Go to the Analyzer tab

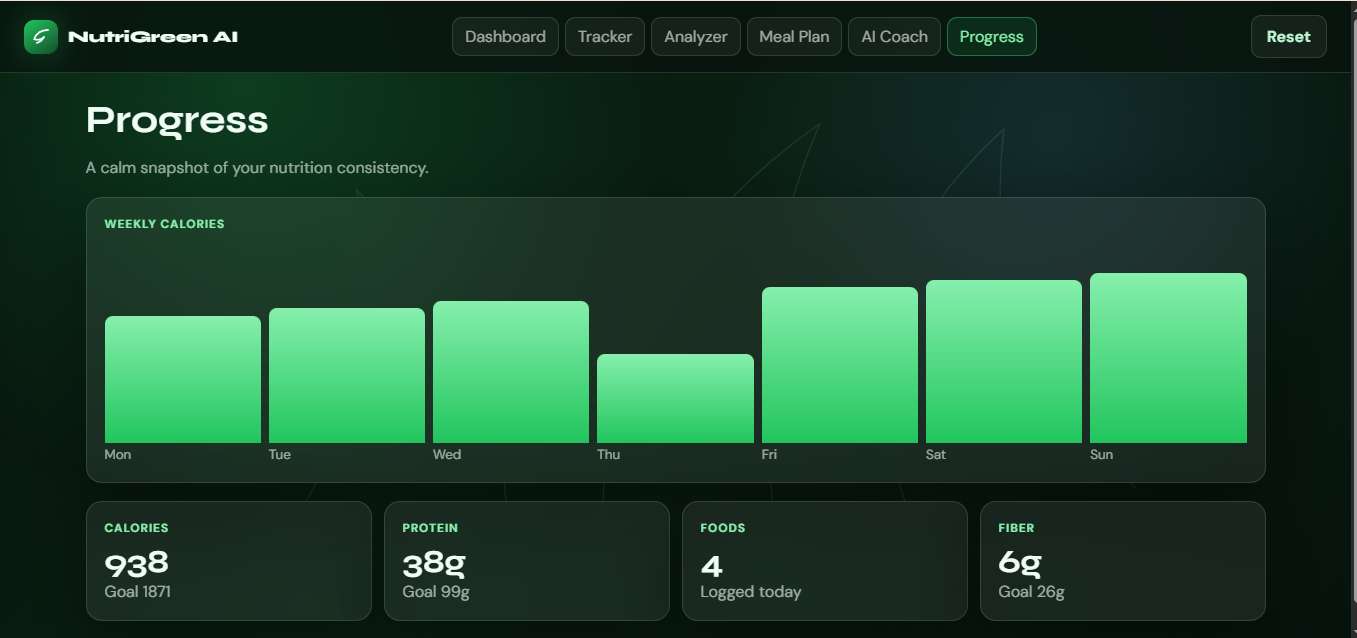696,37
